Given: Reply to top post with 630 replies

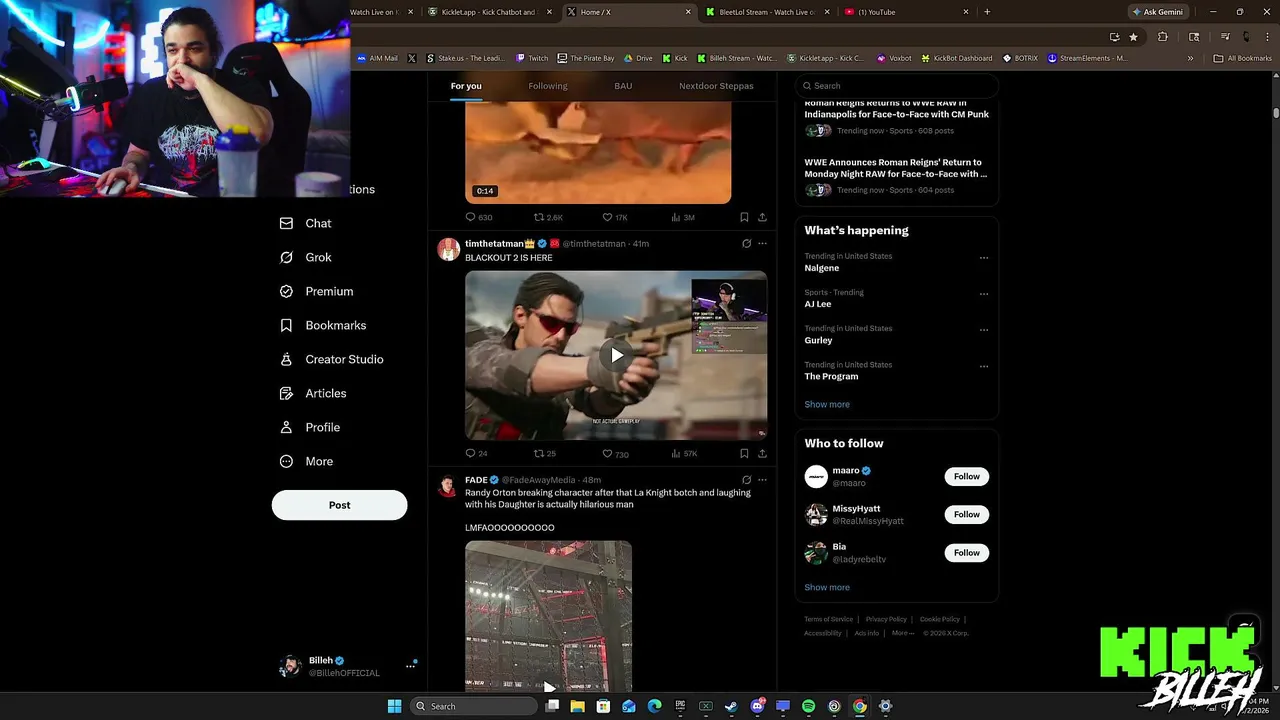Looking at the screenshot, I should (x=479, y=217).
